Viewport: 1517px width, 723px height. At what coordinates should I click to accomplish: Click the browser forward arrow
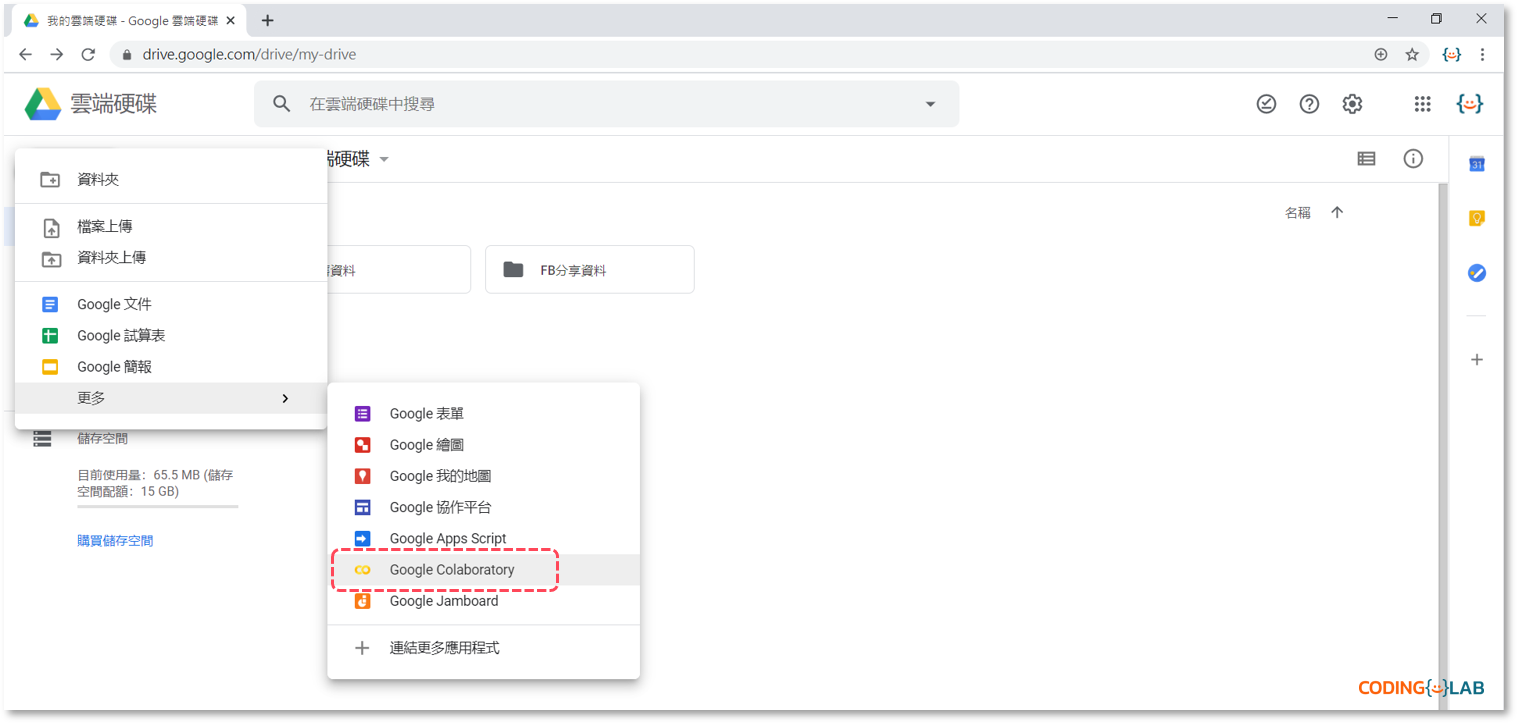pos(57,55)
